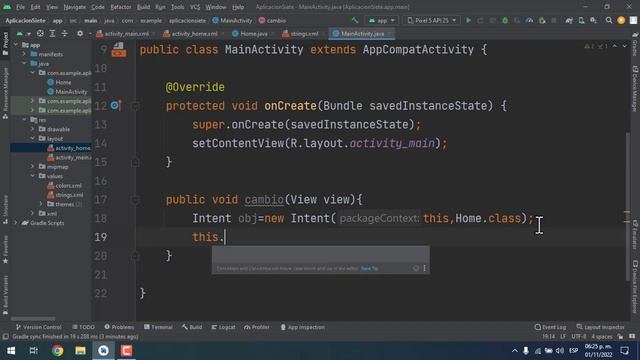Open the Profile app gauge icon
The image size is (640, 360).
coord(529,20)
